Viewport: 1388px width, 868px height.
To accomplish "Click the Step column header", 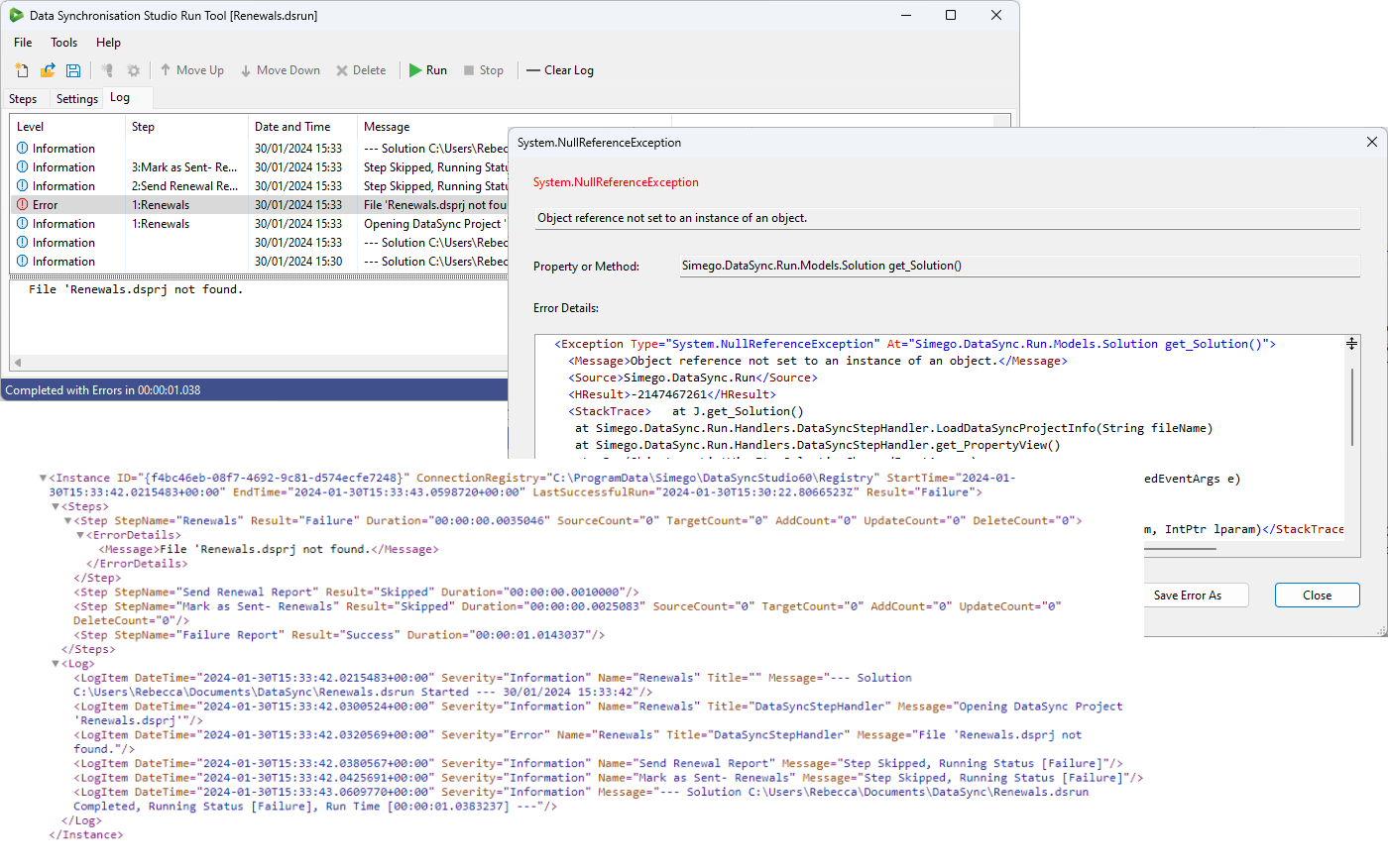I will tap(186, 127).
